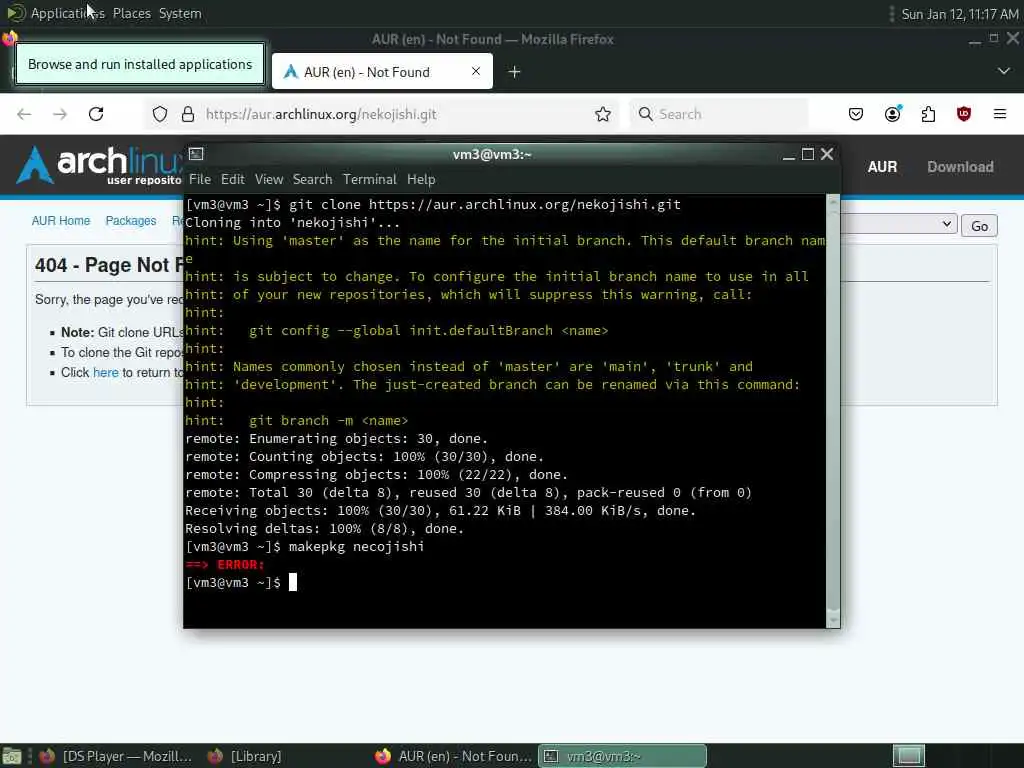Minimize the vm3 terminal window
Viewport: 1024px width, 768px height.
click(x=789, y=155)
